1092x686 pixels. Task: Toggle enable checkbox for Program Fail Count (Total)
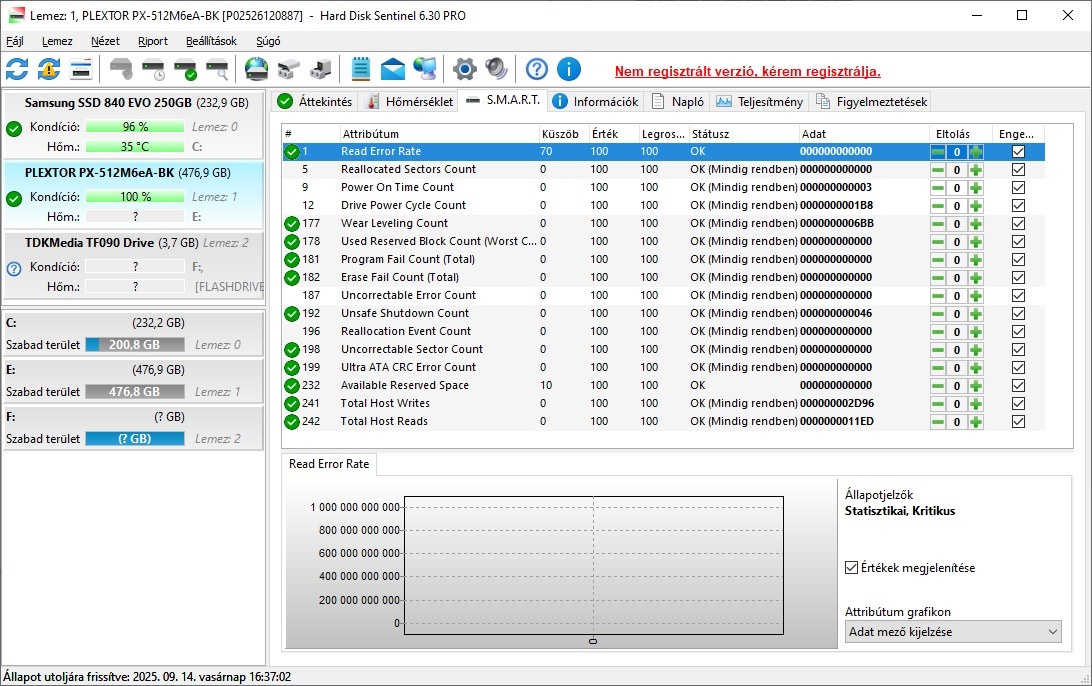tap(1018, 259)
